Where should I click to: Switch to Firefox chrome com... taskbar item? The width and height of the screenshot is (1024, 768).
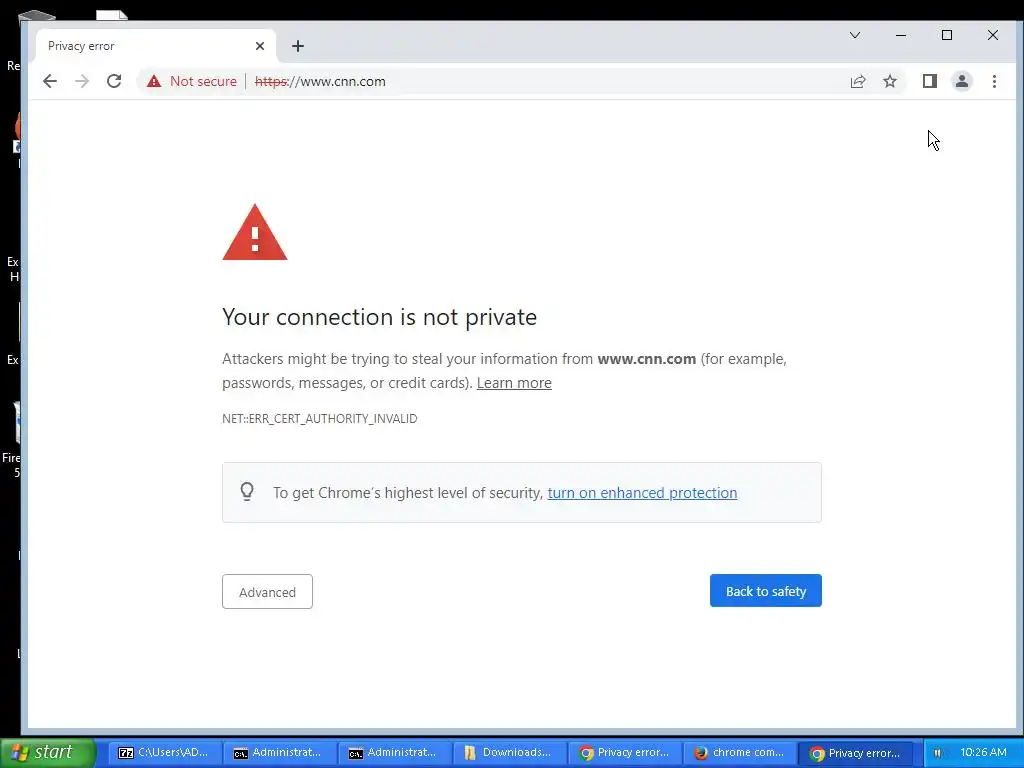click(x=739, y=752)
